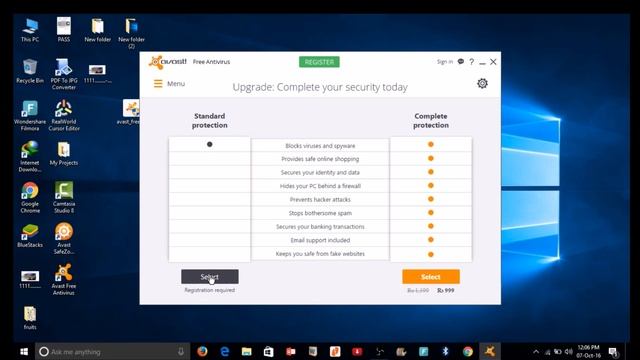The width and height of the screenshot is (640, 360).
Task: Click 'Email support included' row
Action: tap(320, 240)
